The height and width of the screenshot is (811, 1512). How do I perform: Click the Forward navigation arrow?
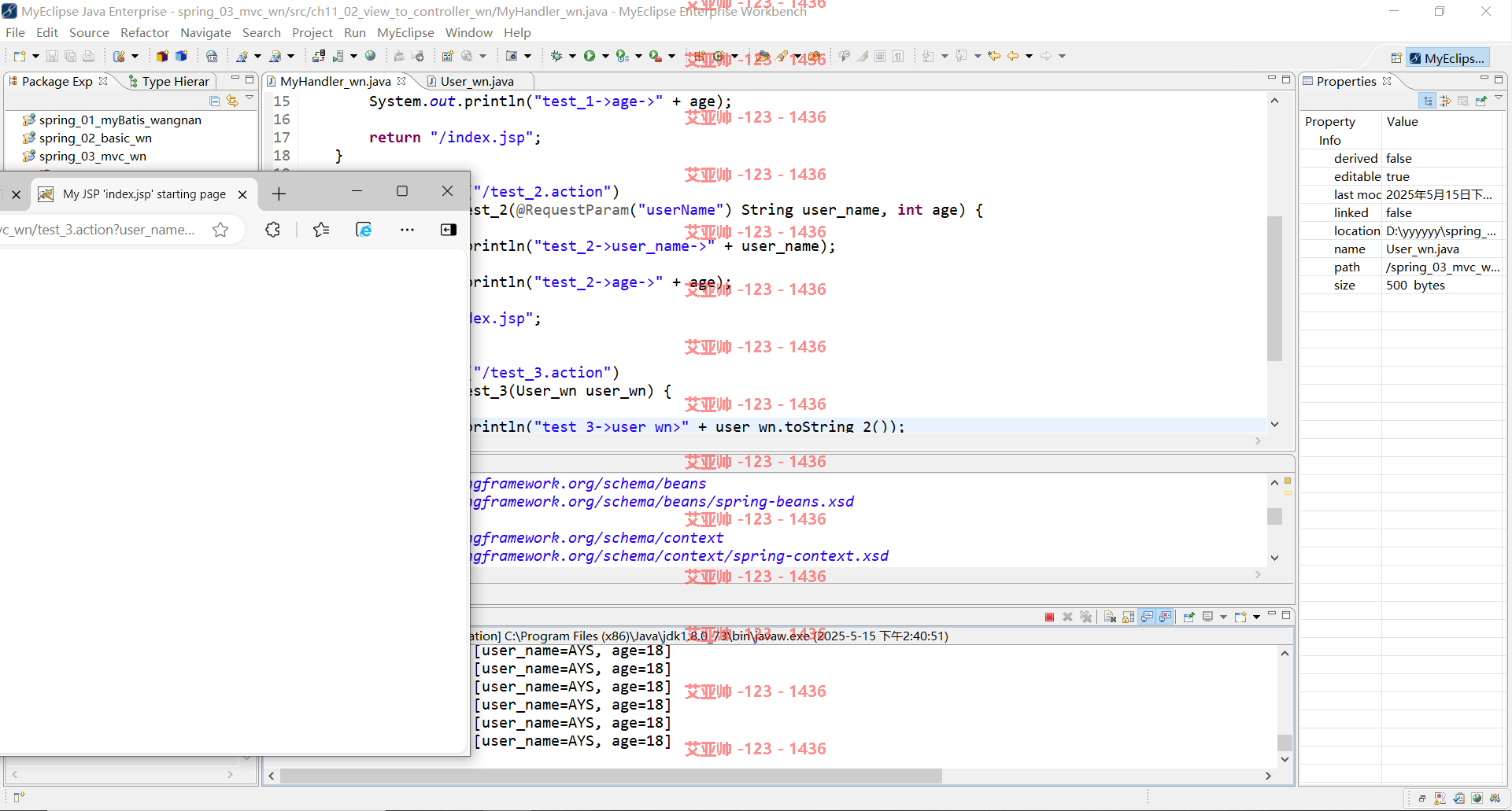point(1046,56)
